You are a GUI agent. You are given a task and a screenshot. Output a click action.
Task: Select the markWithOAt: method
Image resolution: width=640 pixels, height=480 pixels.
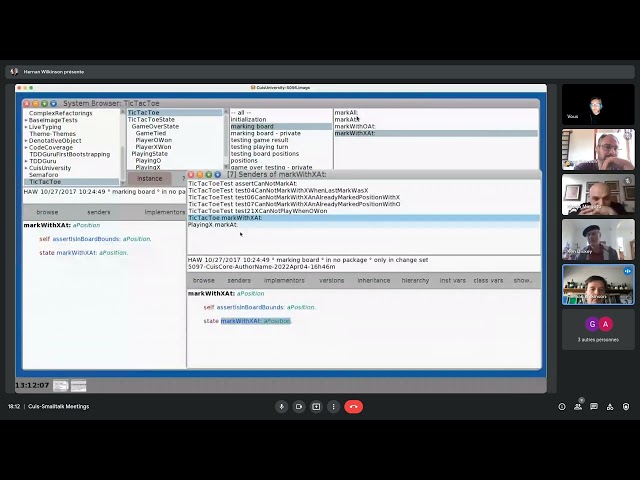coord(355,127)
